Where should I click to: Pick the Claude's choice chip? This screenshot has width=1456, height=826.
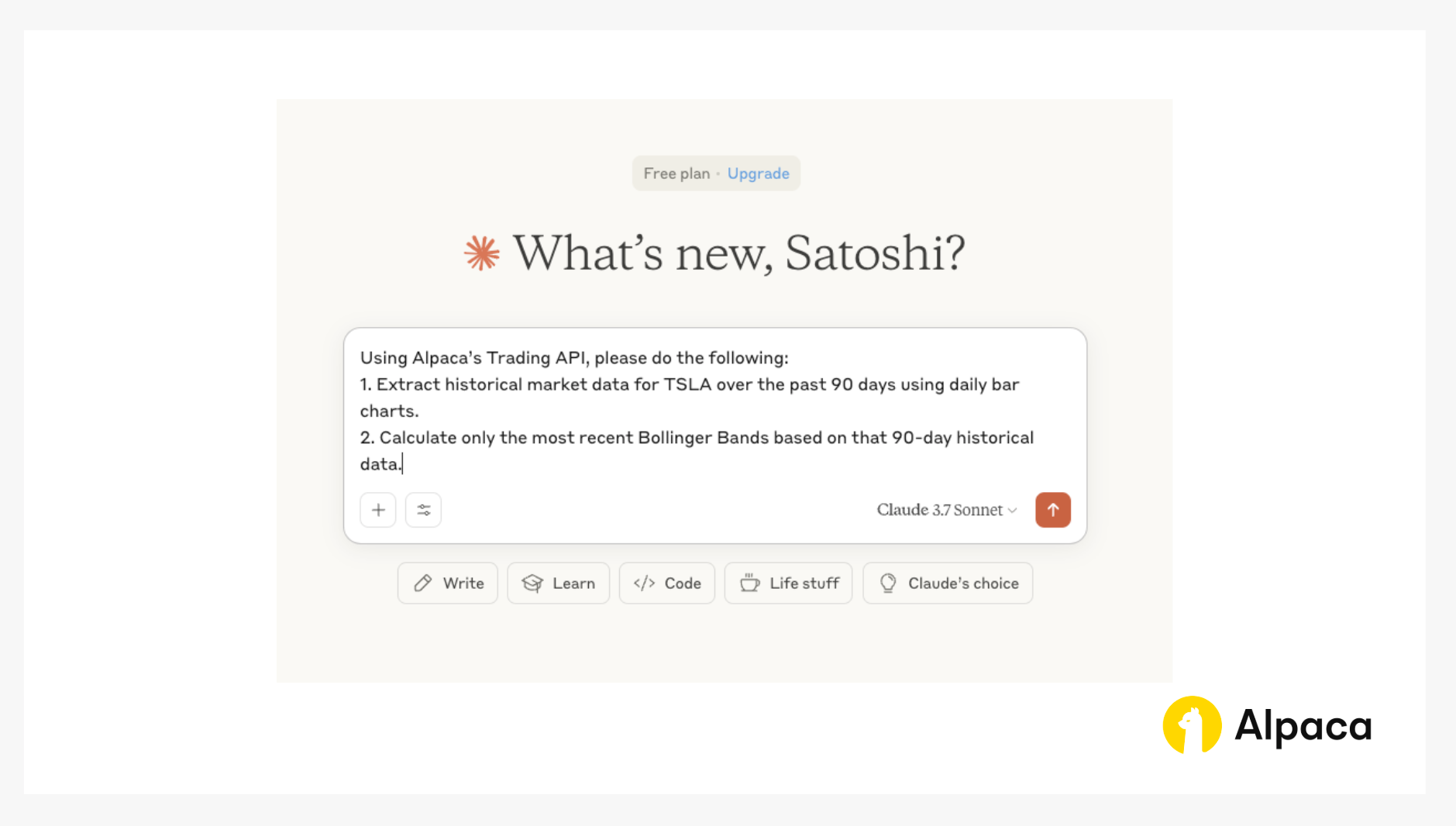(948, 583)
